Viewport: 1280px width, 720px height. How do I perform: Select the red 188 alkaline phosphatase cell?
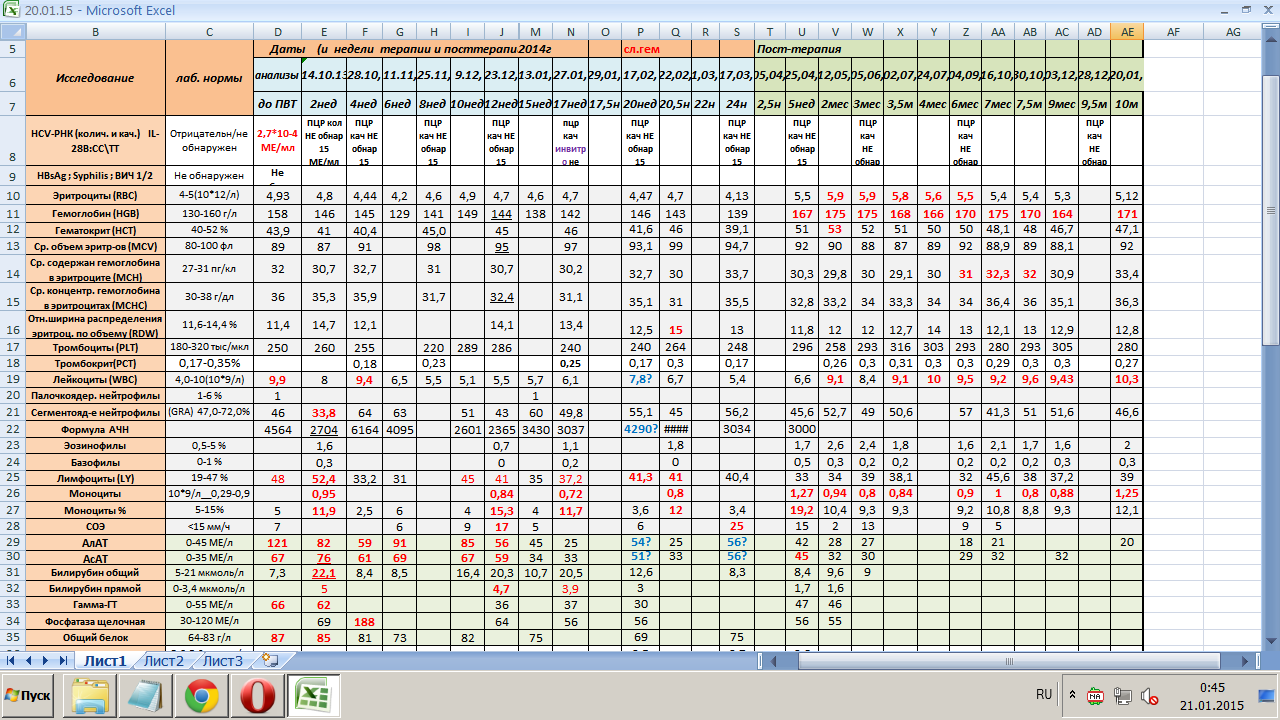(x=364, y=620)
